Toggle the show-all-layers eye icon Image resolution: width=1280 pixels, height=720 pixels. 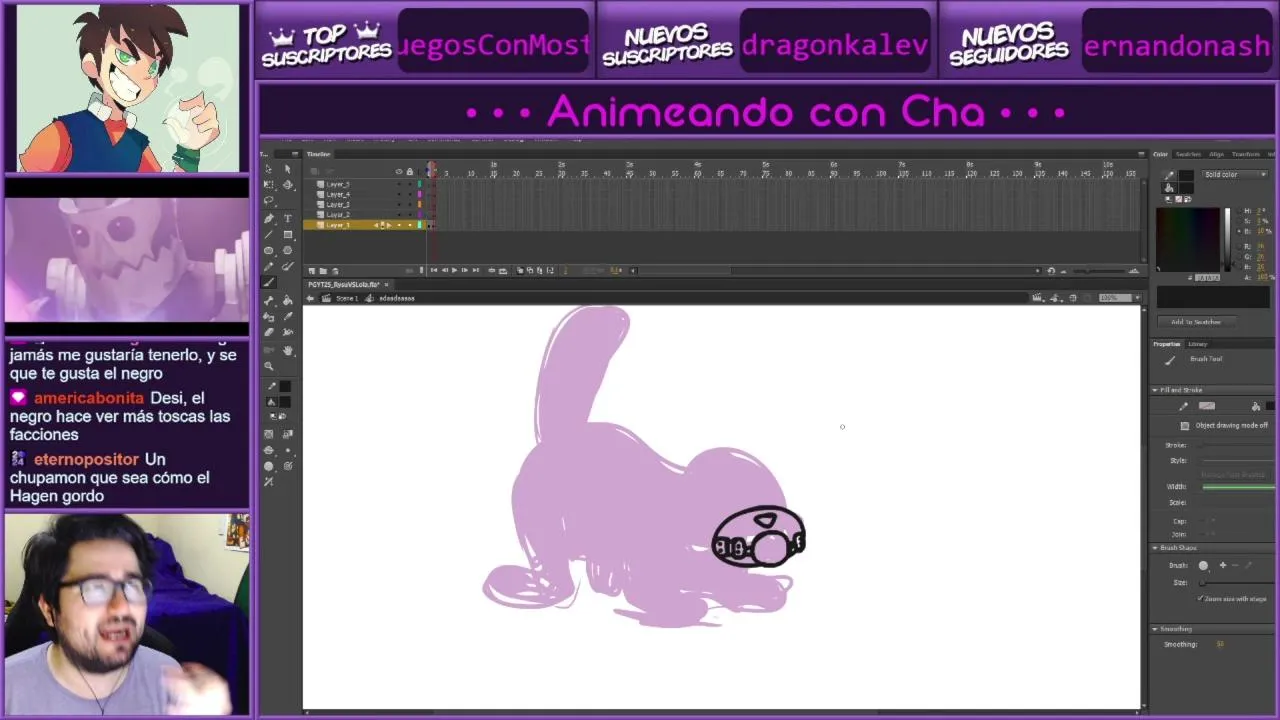point(399,172)
